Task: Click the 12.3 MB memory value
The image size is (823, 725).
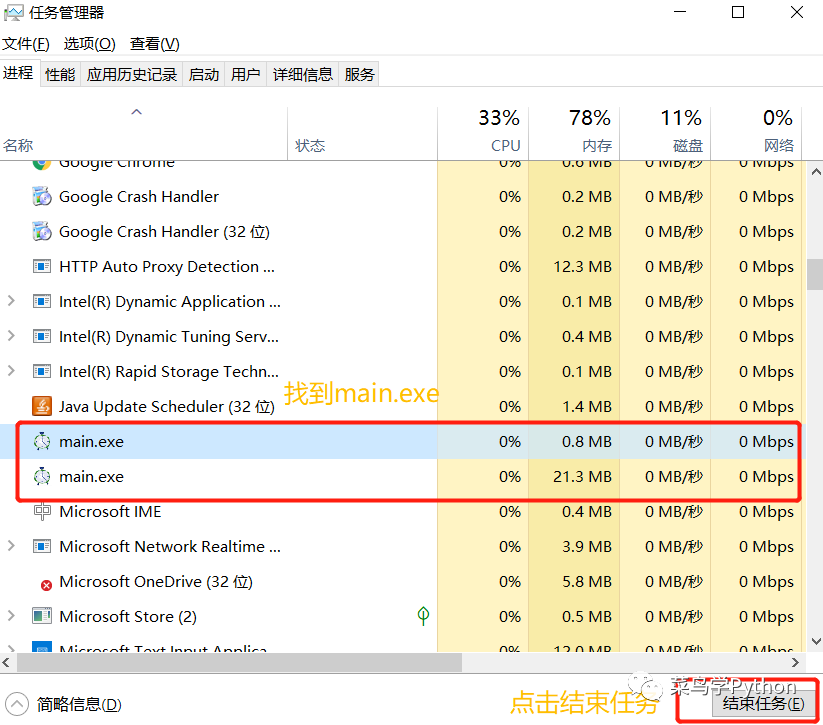Action: (582, 267)
